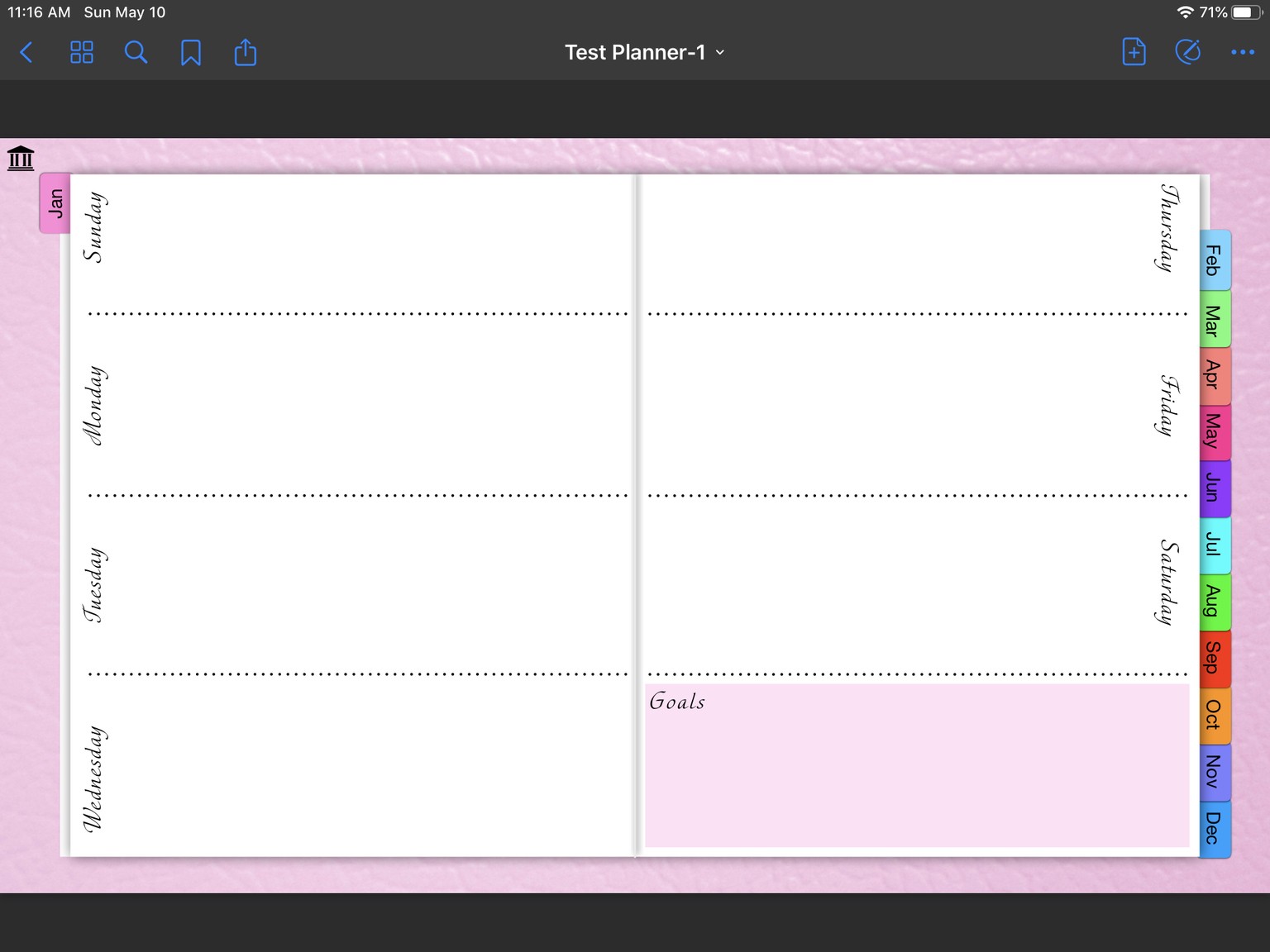Tap the Thursday heading

(1168, 227)
